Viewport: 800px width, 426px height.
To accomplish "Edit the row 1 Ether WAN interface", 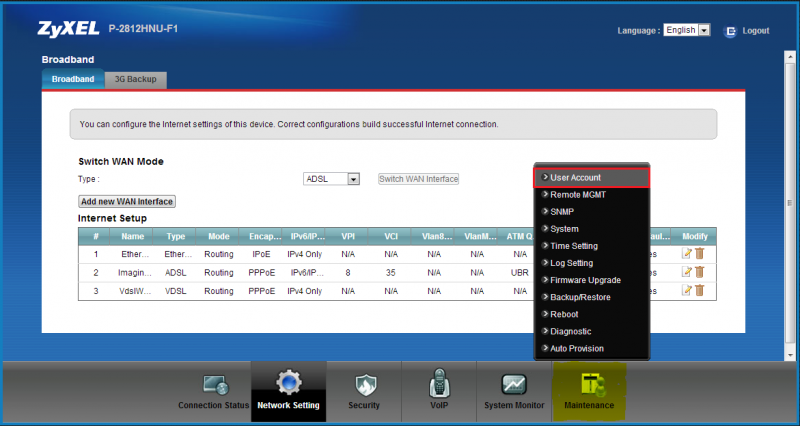I will pos(687,254).
